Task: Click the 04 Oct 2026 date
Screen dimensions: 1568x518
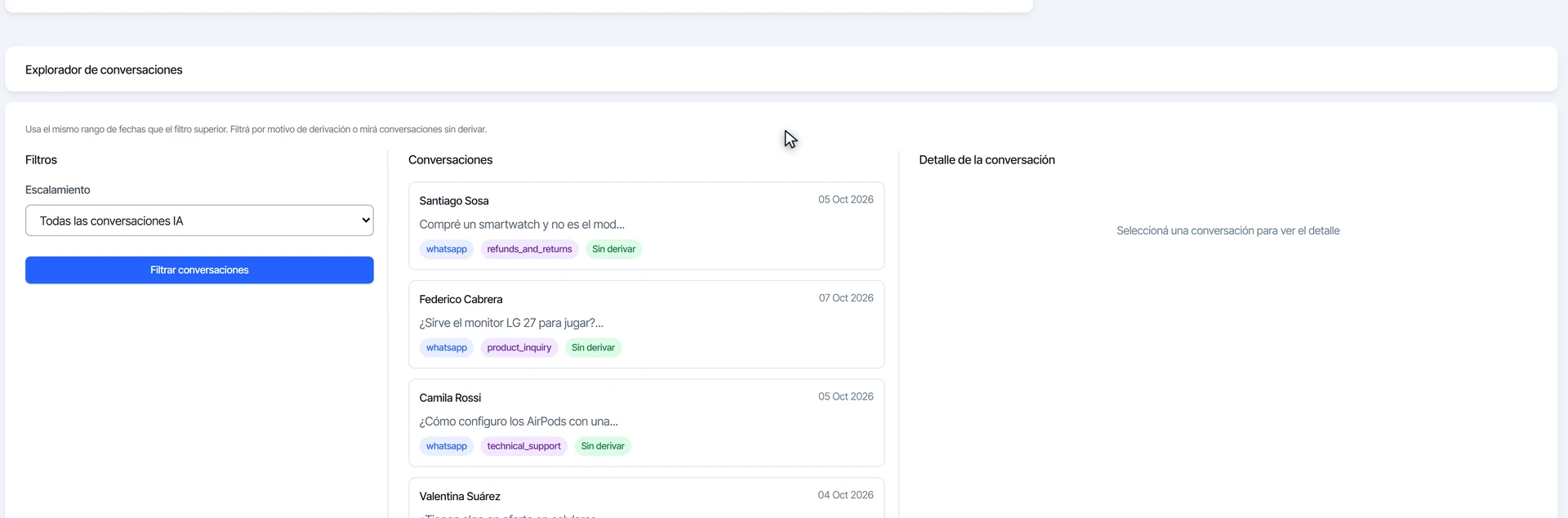Action: tap(845, 495)
